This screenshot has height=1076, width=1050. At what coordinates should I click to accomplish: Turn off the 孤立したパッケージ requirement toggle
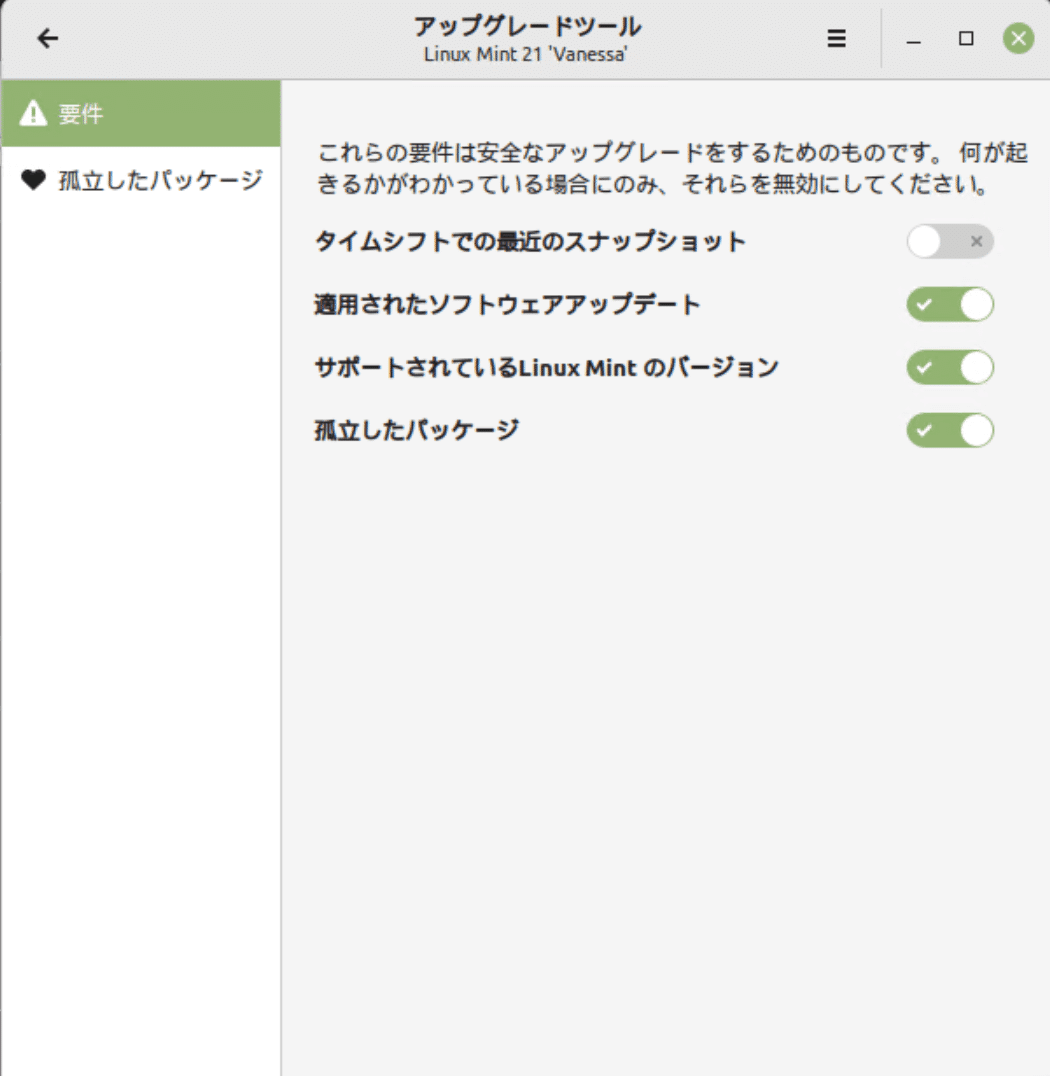949,431
